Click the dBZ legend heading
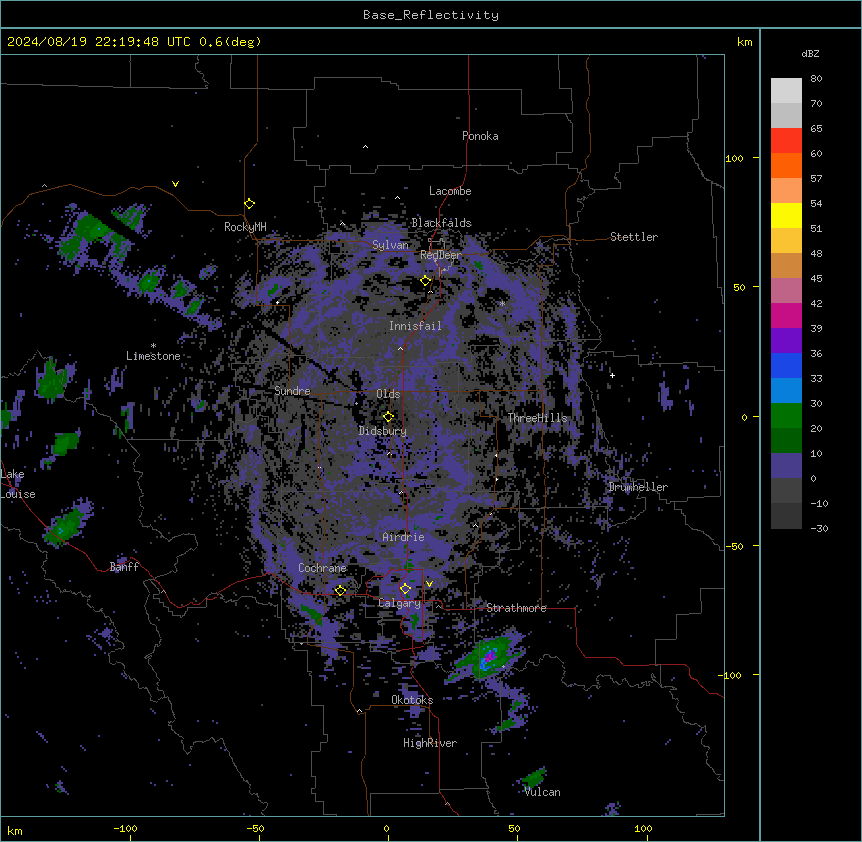This screenshot has width=862, height=842. [x=810, y=54]
